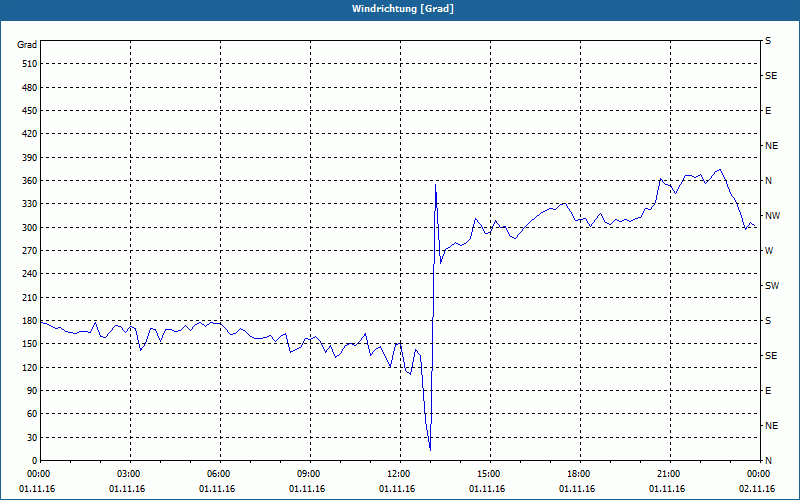The height and width of the screenshot is (500, 800).
Task: Click the 240 degree axis label
Action: (x=30, y=274)
